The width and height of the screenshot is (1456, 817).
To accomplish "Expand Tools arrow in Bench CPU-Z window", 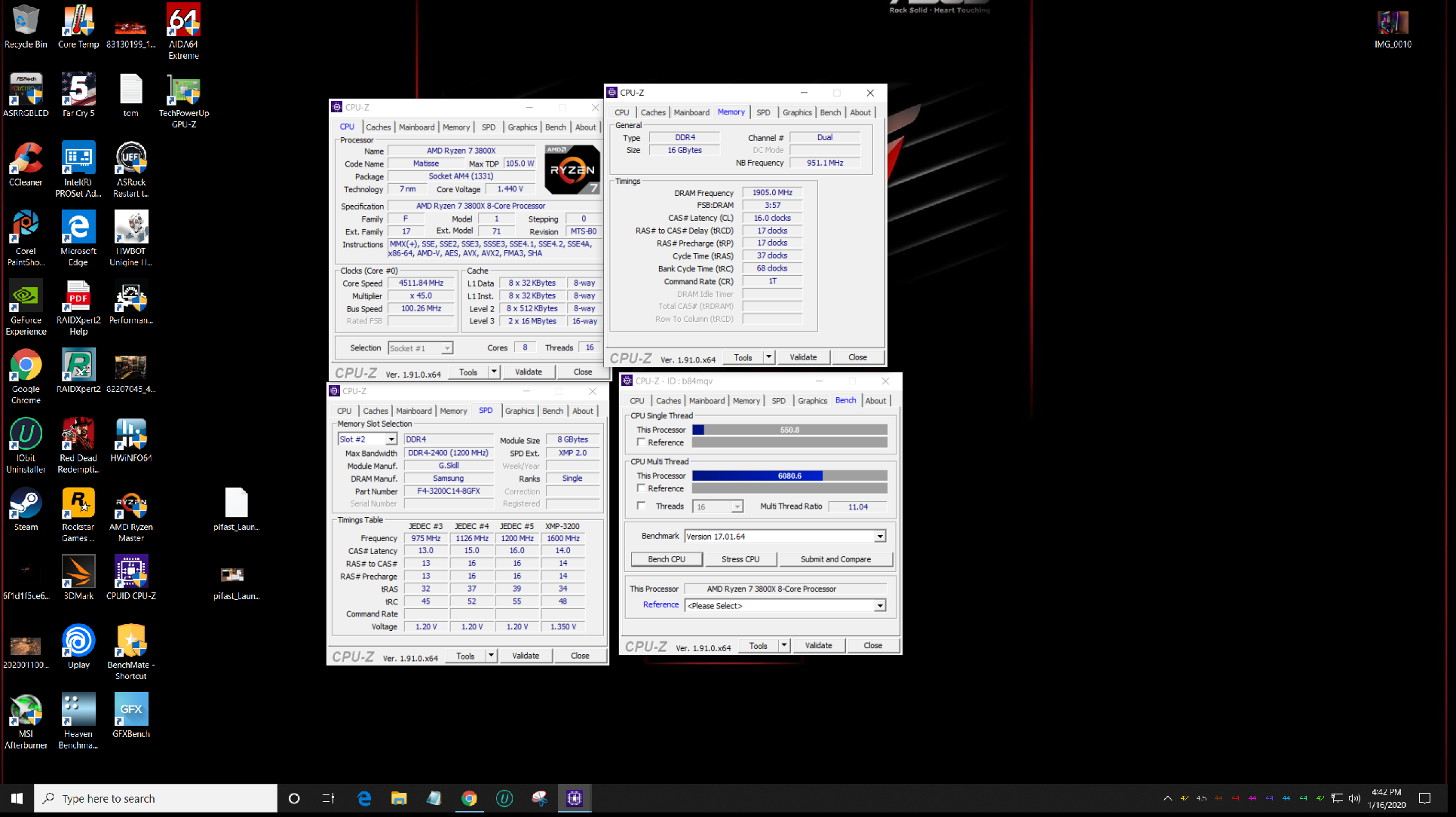I will [783, 645].
